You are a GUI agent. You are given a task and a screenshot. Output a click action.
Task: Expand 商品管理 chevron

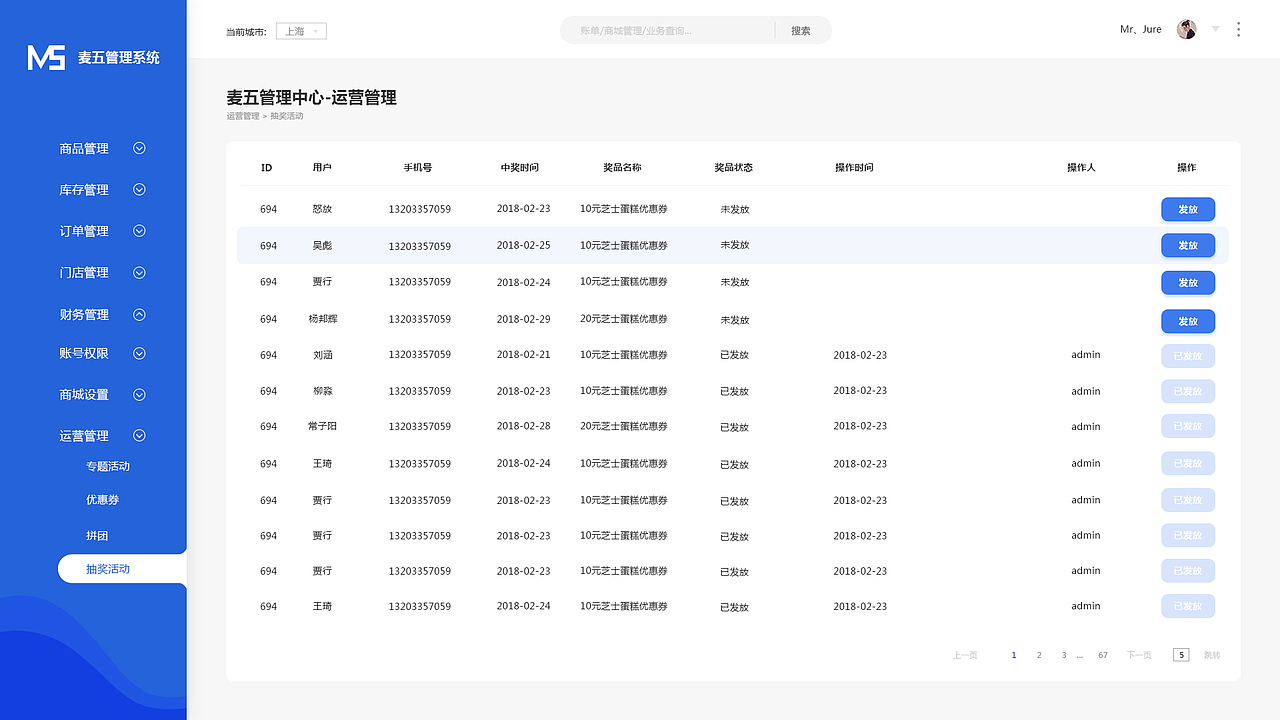pos(140,148)
